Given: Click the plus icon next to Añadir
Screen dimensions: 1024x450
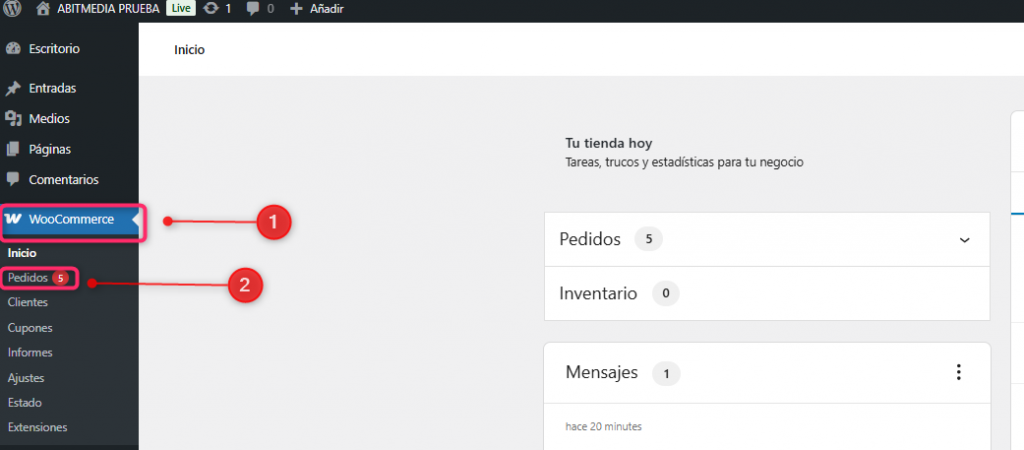Looking at the screenshot, I should pyautogui.click(x=295, y=8).
